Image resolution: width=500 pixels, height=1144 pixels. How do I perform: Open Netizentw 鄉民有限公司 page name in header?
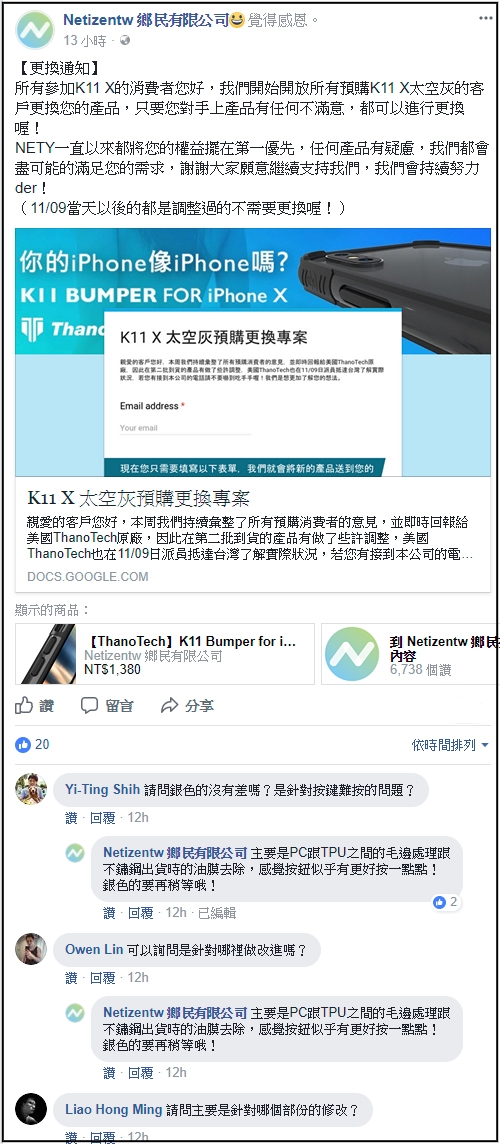click(146, 20)
